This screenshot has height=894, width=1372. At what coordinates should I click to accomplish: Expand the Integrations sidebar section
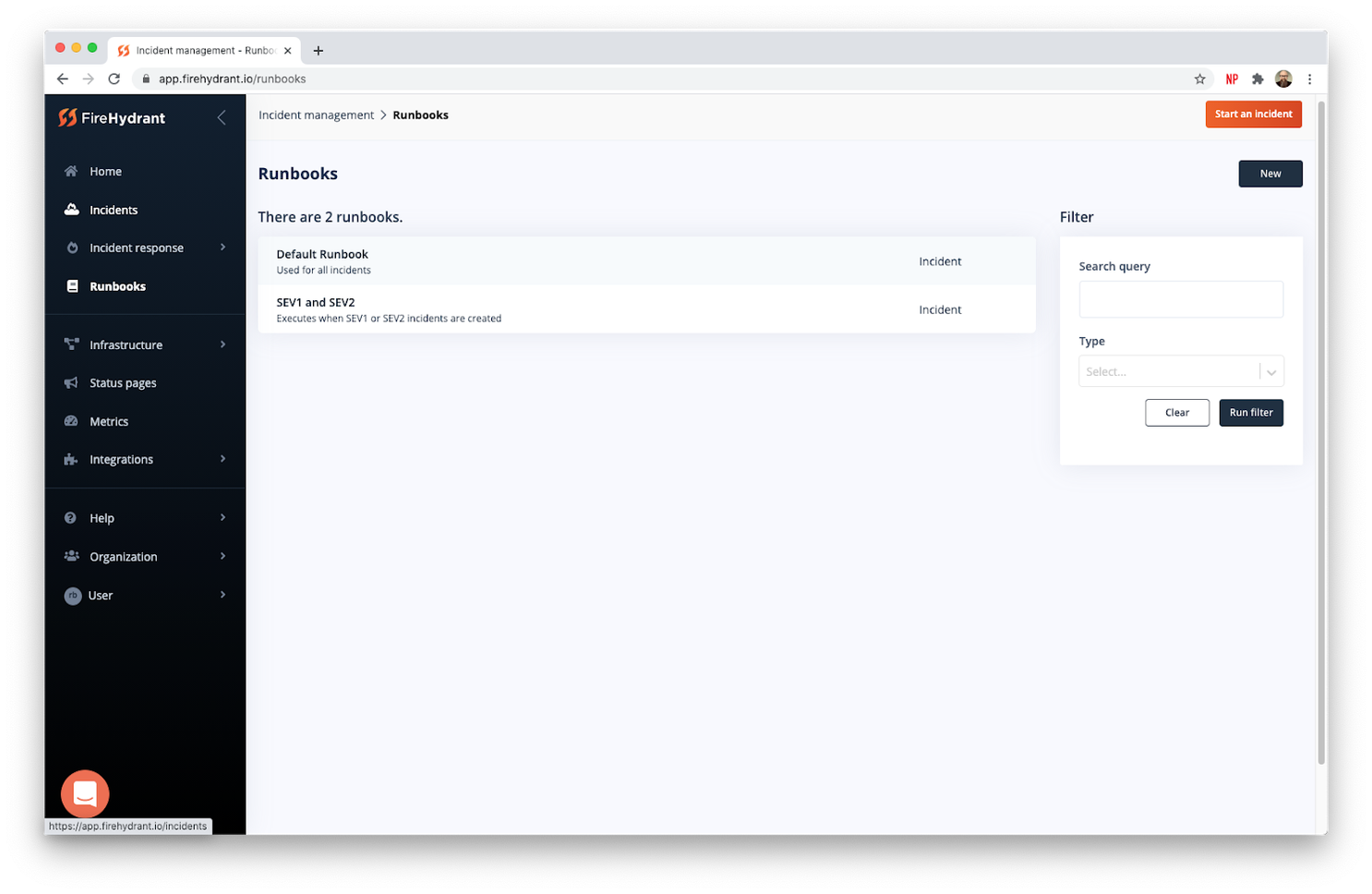tap(145, 459)
